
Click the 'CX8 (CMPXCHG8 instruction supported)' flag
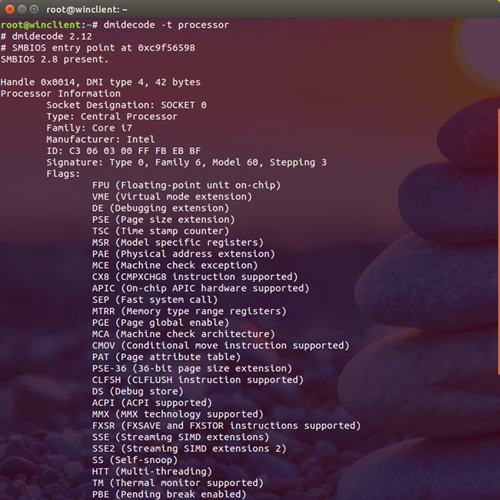pos(195,277)
